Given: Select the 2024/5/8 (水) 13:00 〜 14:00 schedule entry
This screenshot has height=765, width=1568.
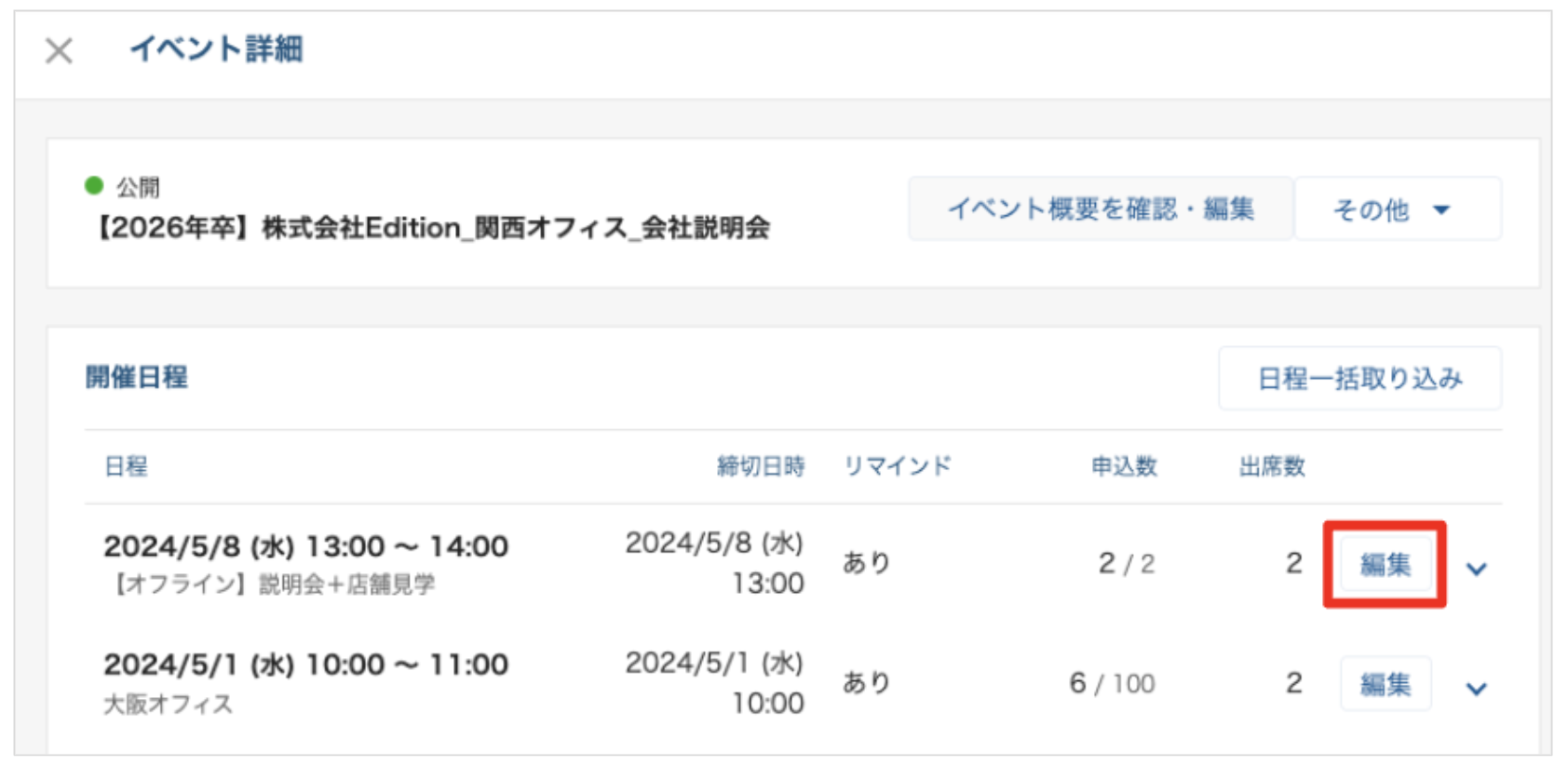Looking at the screenshot, I should [x=305, y=546].
